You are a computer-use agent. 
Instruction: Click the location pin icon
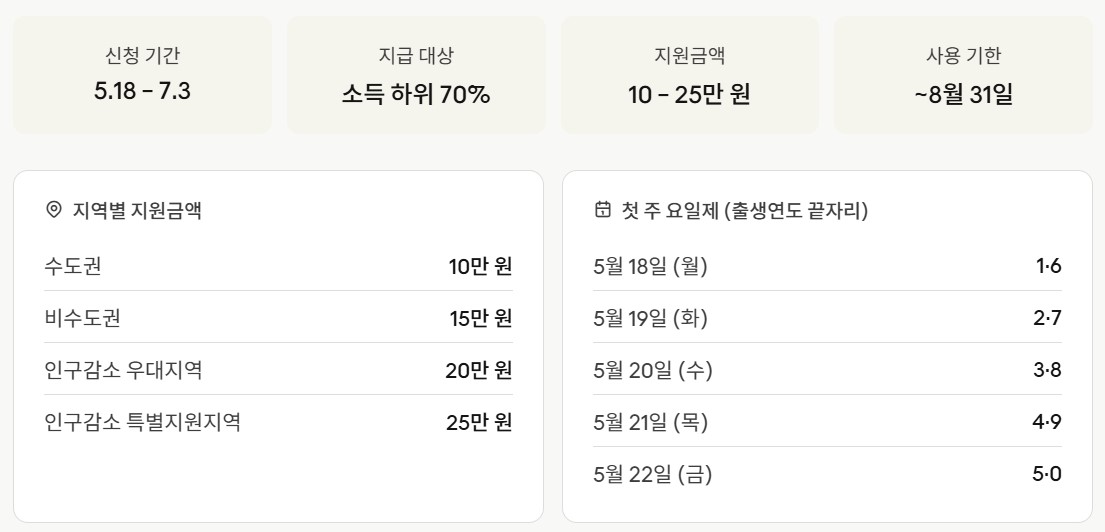tap(53, 210)
